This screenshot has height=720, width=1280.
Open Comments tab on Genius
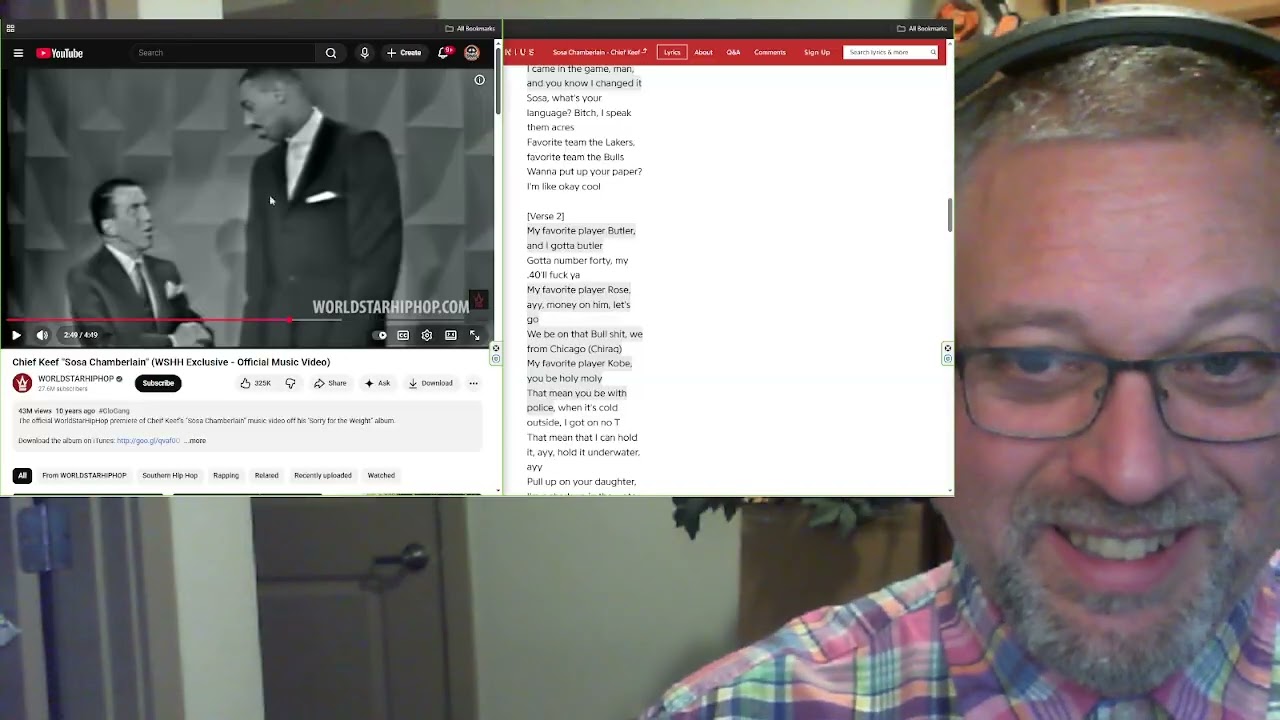click(x=770, y=52)
